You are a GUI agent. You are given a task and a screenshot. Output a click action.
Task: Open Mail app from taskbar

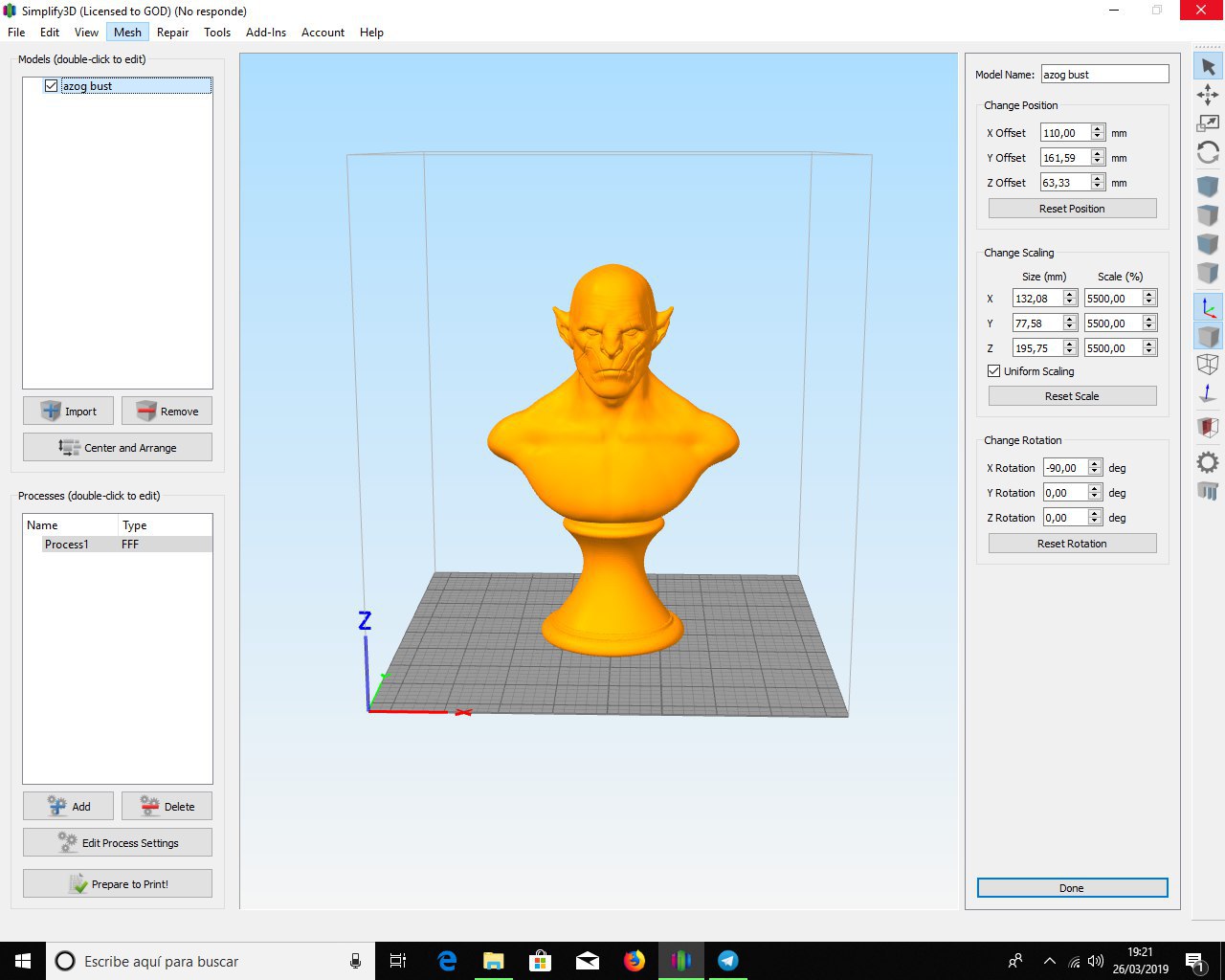coord(588,961)
